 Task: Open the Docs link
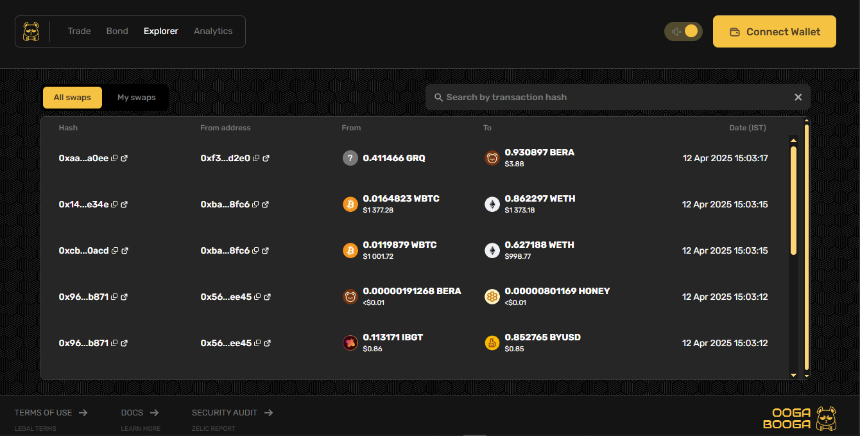click(140, 412)
